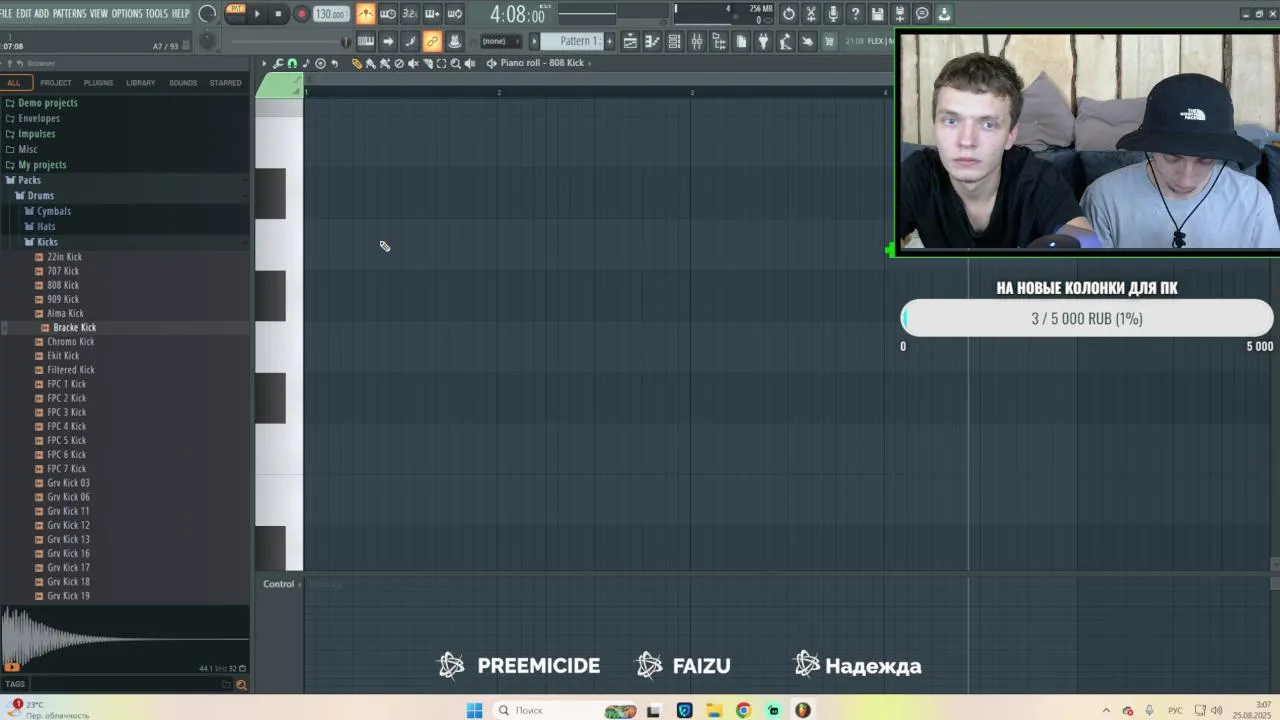
Task: Open the PATTERNS menu
Action: coord(69,13)
